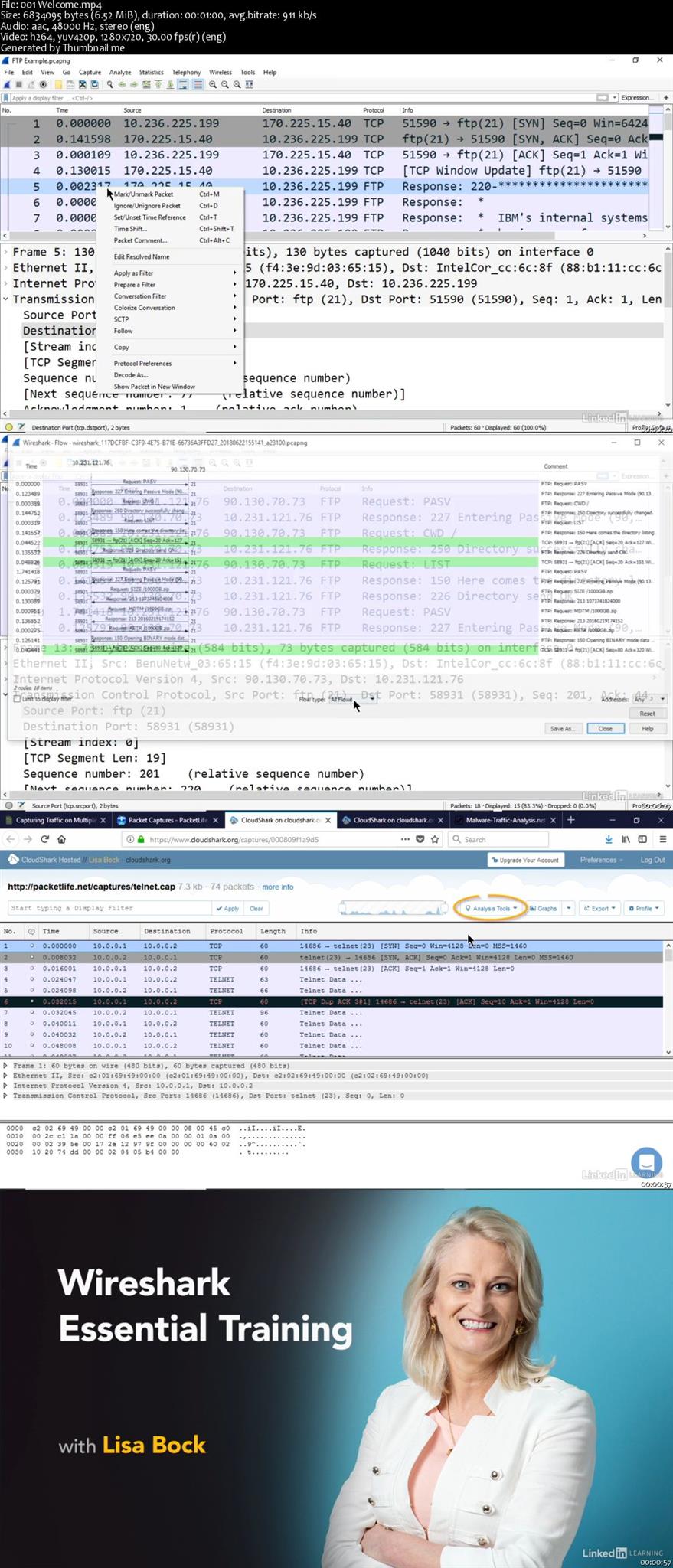Click the Close capture file icon

tap(82, 84)
